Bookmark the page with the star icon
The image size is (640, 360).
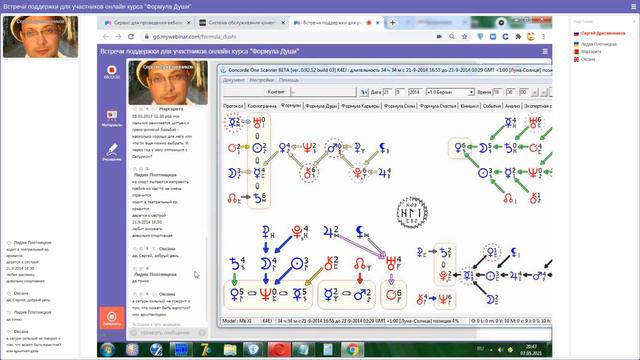point(464,37)
